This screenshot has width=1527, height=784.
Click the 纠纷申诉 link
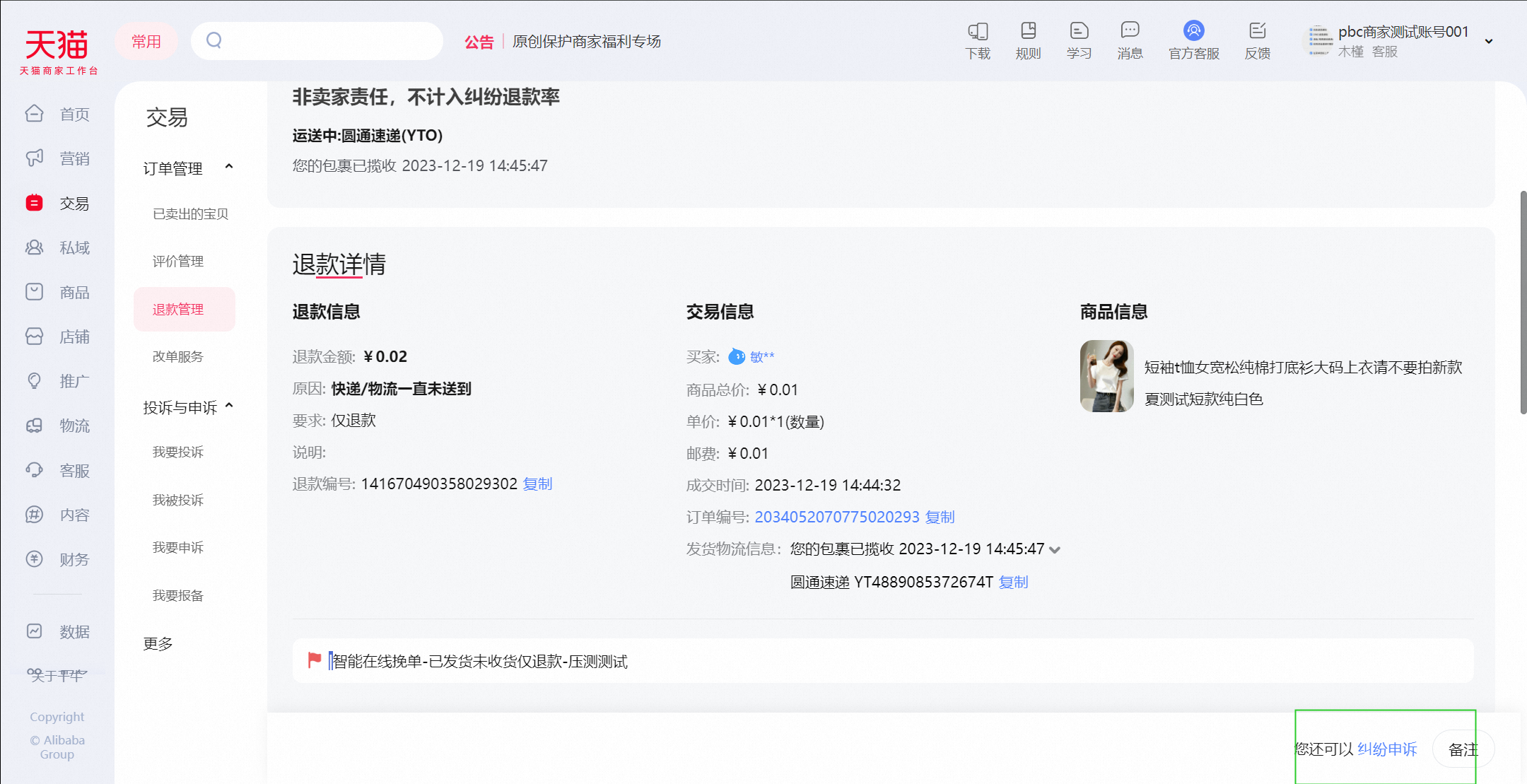[x=1387, y=749]
